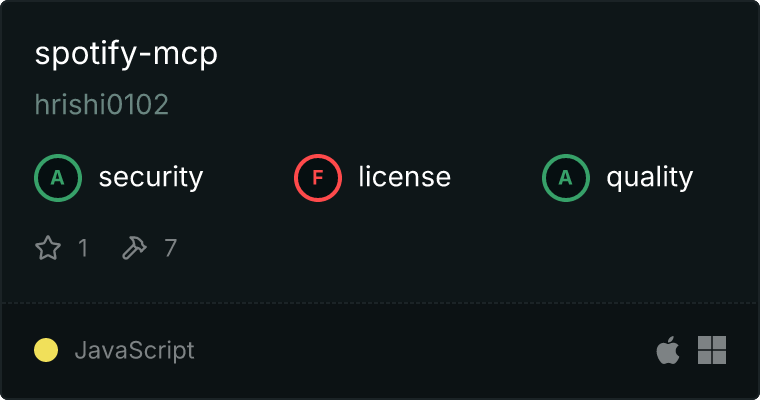Visit author hrishi0102's profile
760x400 pixels.
pyautogui.click(x=102, y=104)
